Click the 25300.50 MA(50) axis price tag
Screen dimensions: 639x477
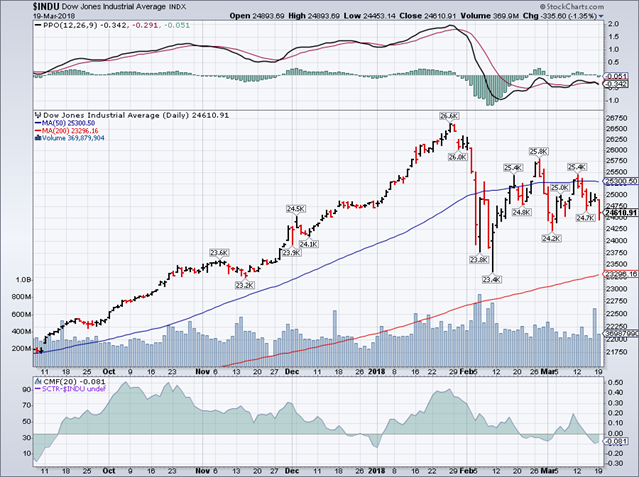619,181
